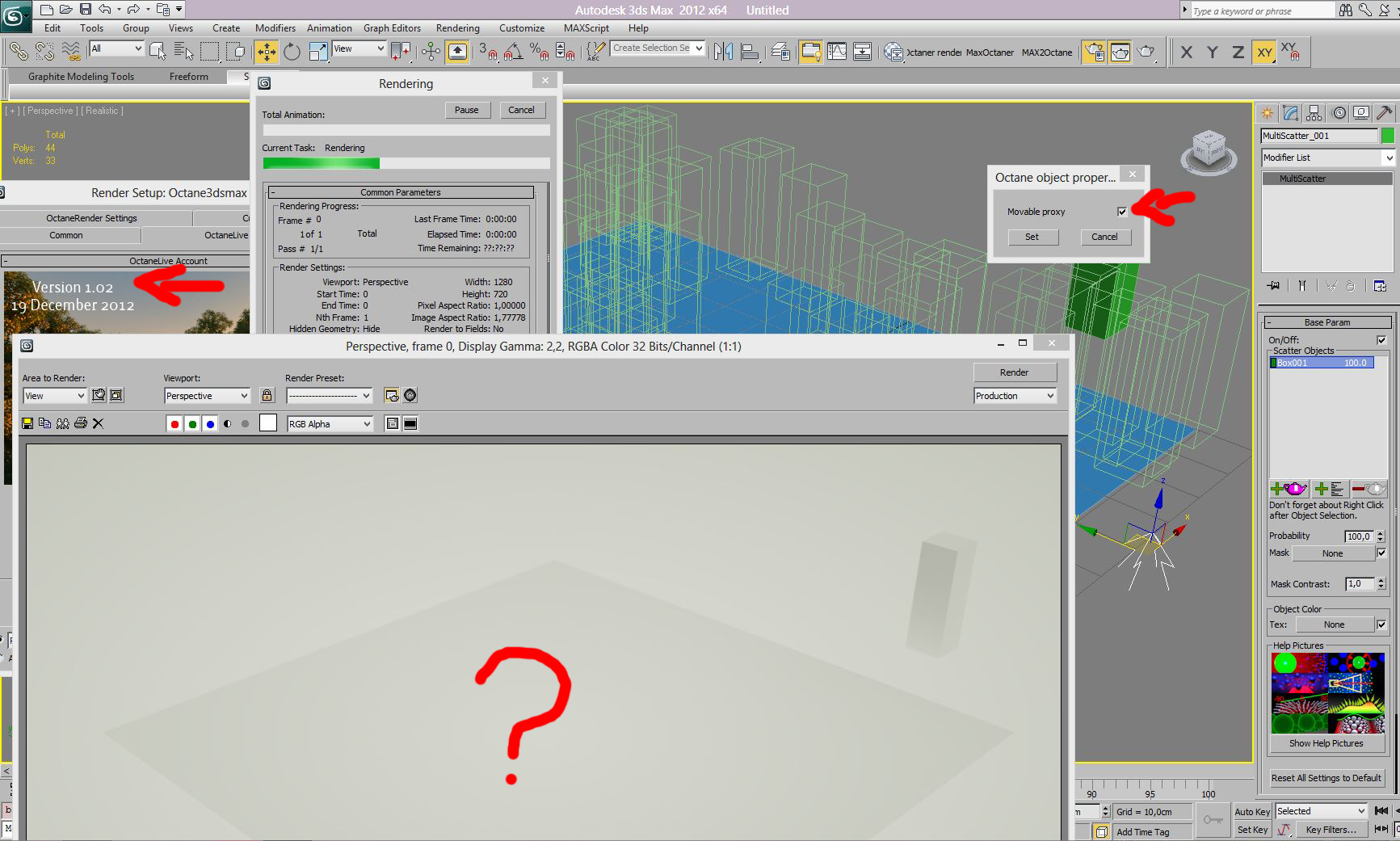Remove scatter object with the minus icon

coord(1368,489)
